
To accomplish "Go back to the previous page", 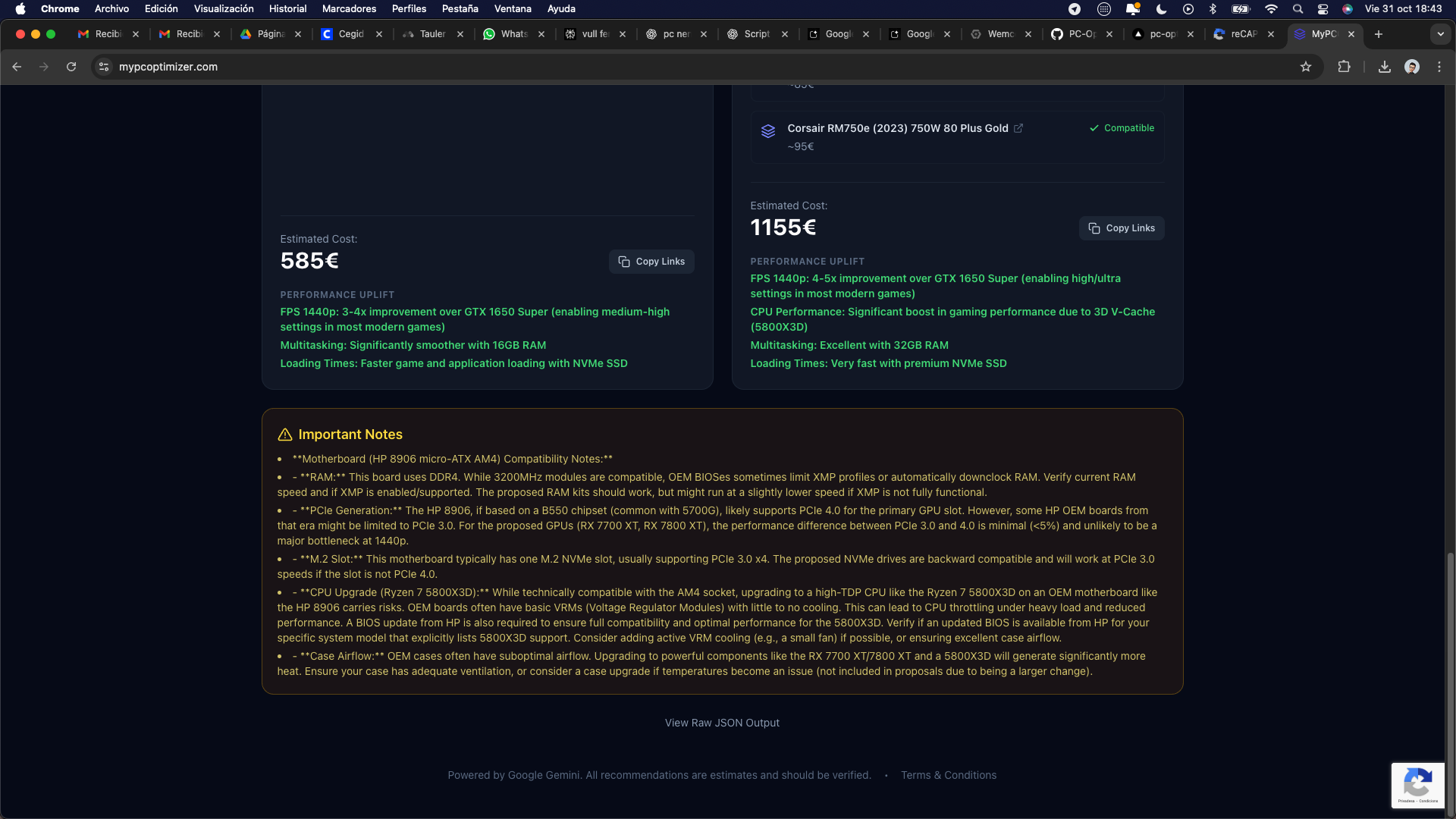I will (x=17, y=67).
